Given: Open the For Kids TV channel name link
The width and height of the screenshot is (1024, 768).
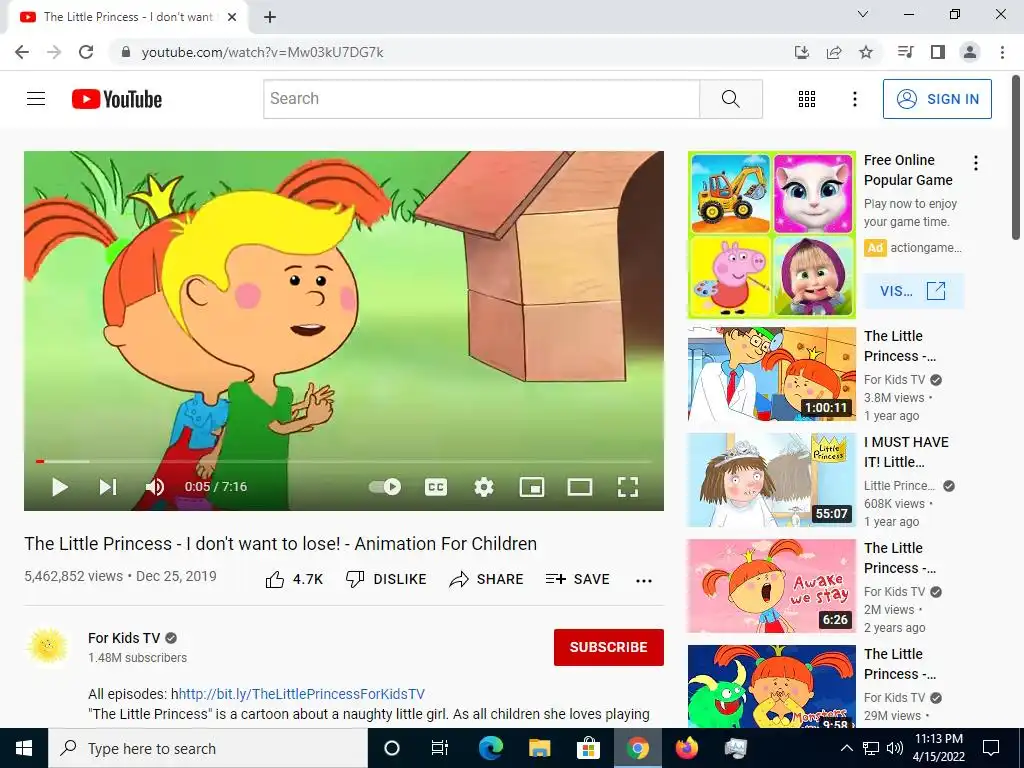Looking at the screenshot, I should click(x=124, y=638).
